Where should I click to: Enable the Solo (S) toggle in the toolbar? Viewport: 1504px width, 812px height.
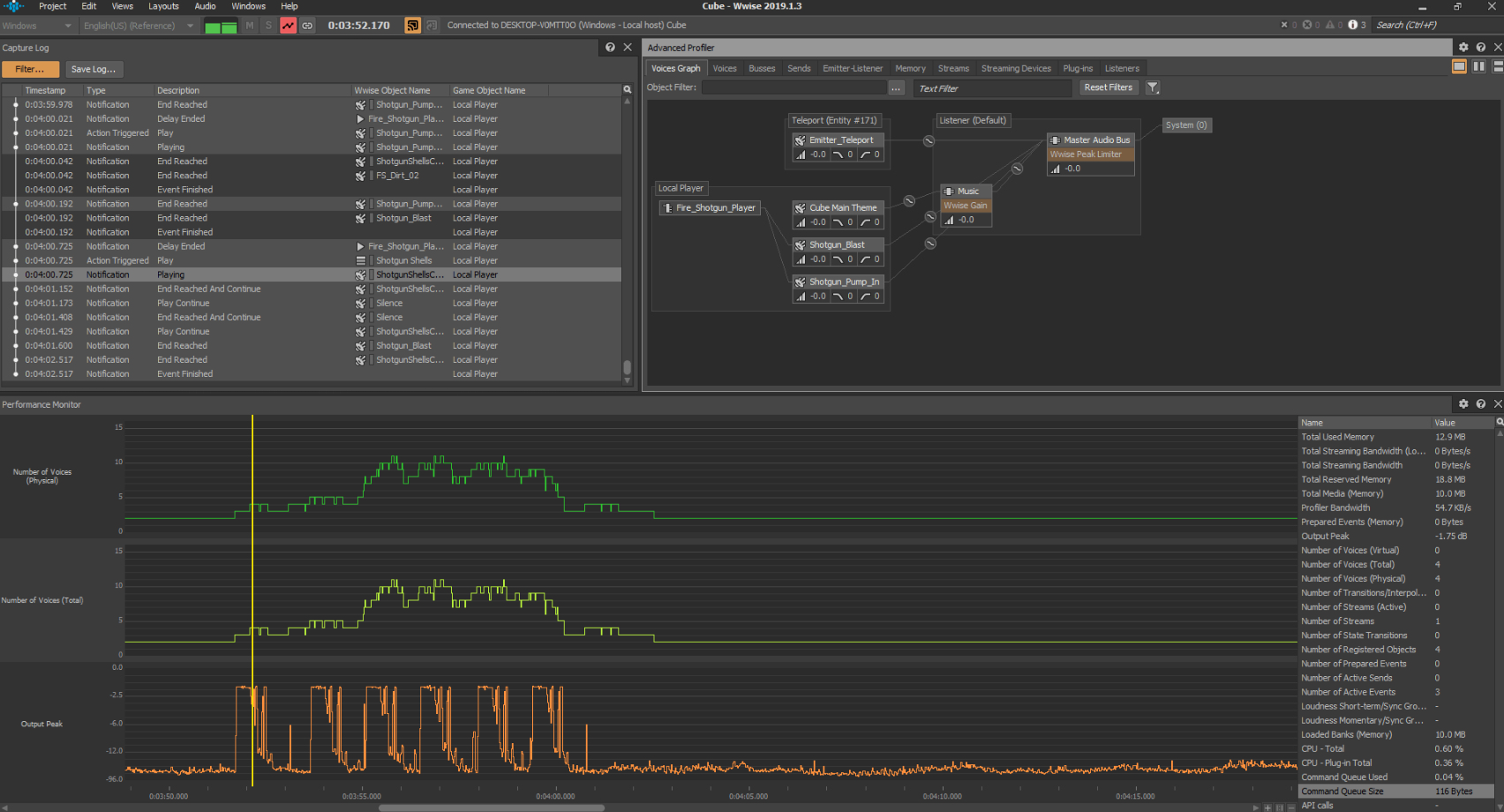pos(268,26)
